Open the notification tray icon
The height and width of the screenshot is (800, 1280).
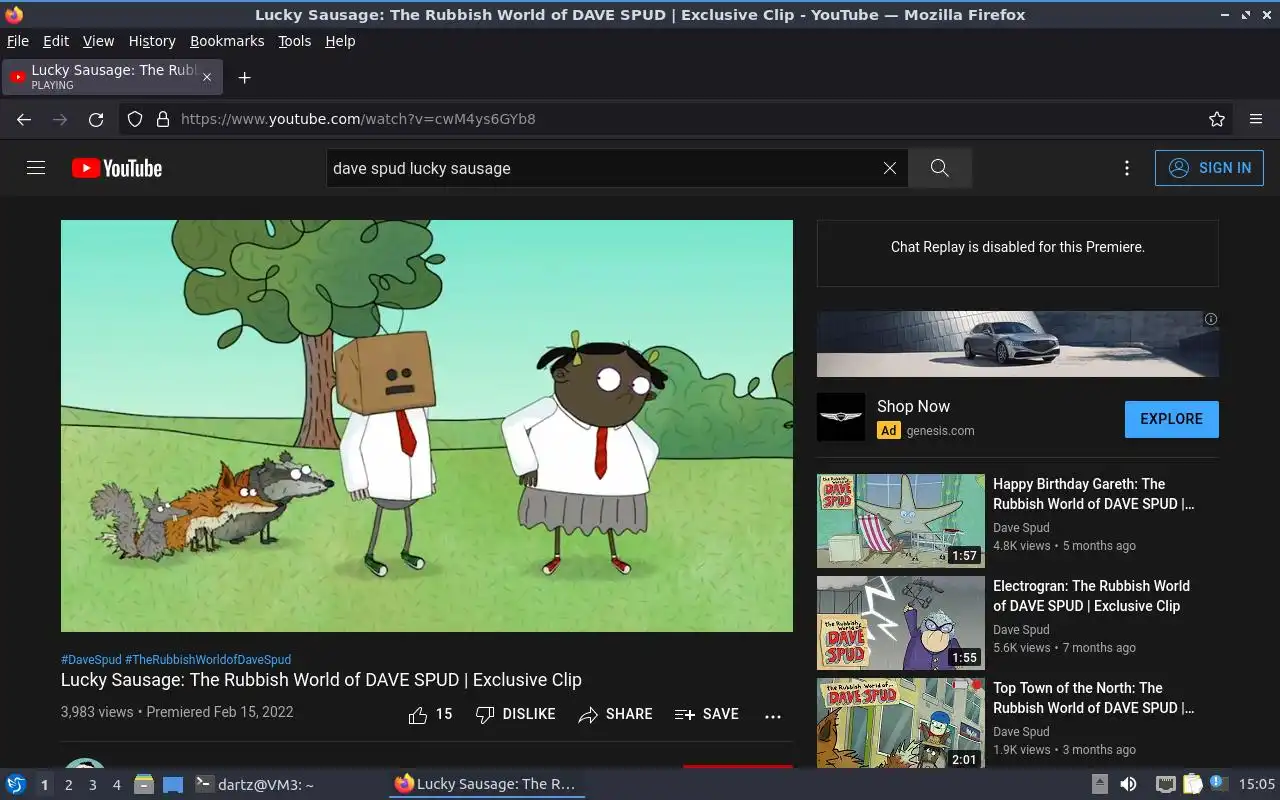click(1218, 784)
